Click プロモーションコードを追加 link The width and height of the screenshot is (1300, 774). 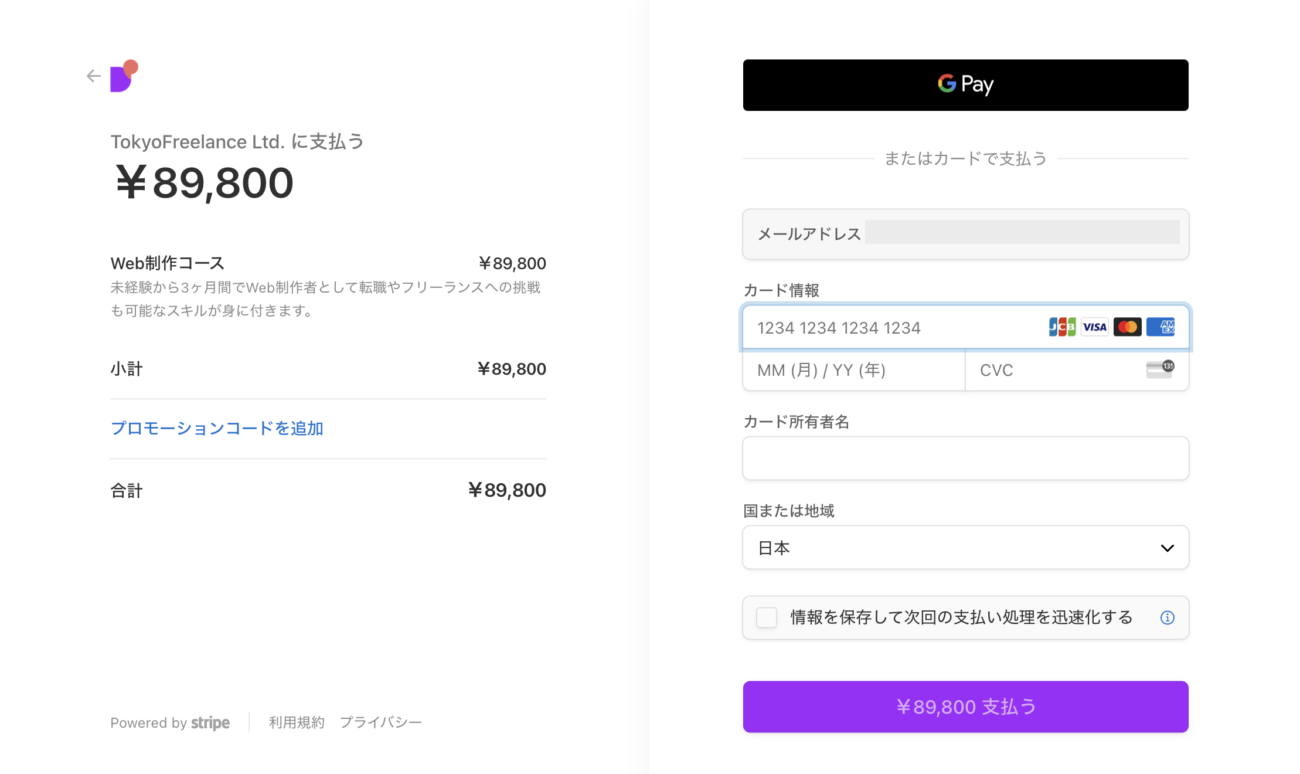coord(217,428)
